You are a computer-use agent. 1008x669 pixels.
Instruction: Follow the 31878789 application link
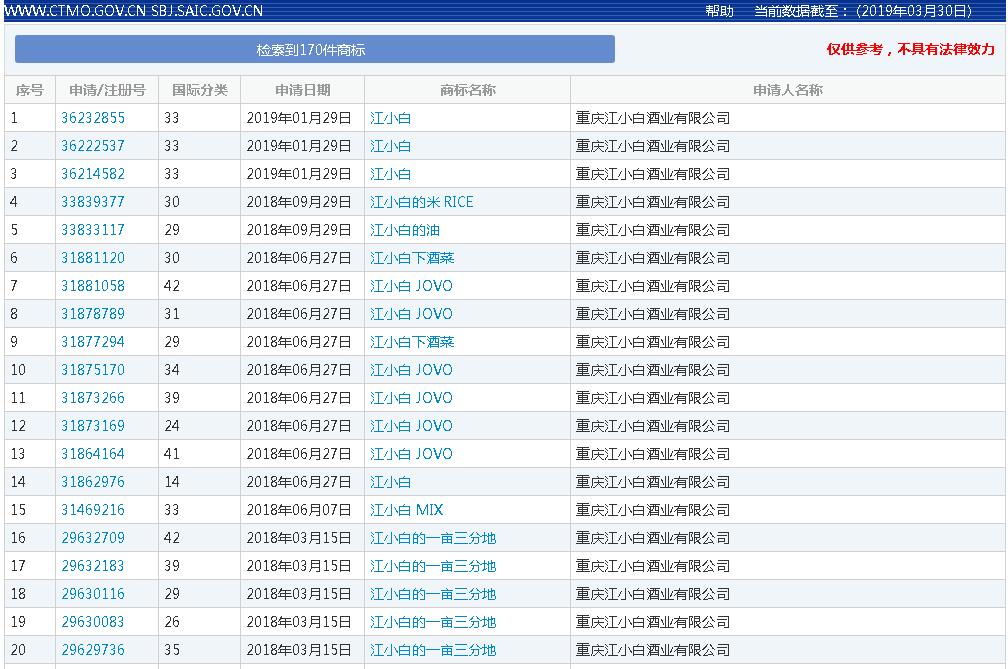(93, 314)
